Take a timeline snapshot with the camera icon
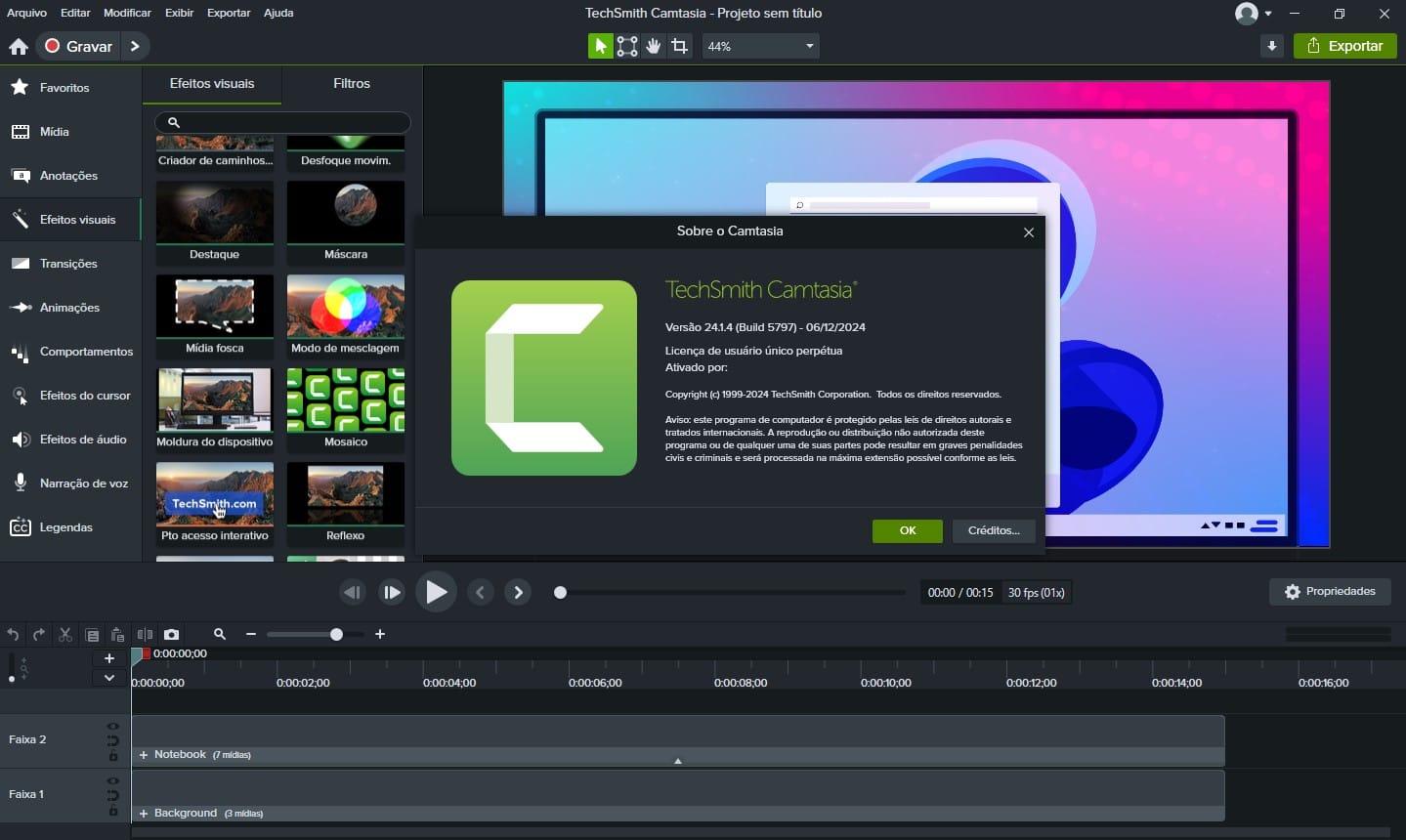Image resolution: width=1406 pixels, height=840 pixels. click(172, 634)
